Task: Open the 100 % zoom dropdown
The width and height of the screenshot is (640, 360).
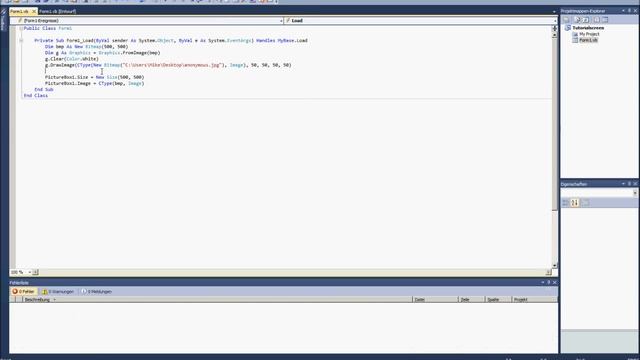Action: click(29, 272)
